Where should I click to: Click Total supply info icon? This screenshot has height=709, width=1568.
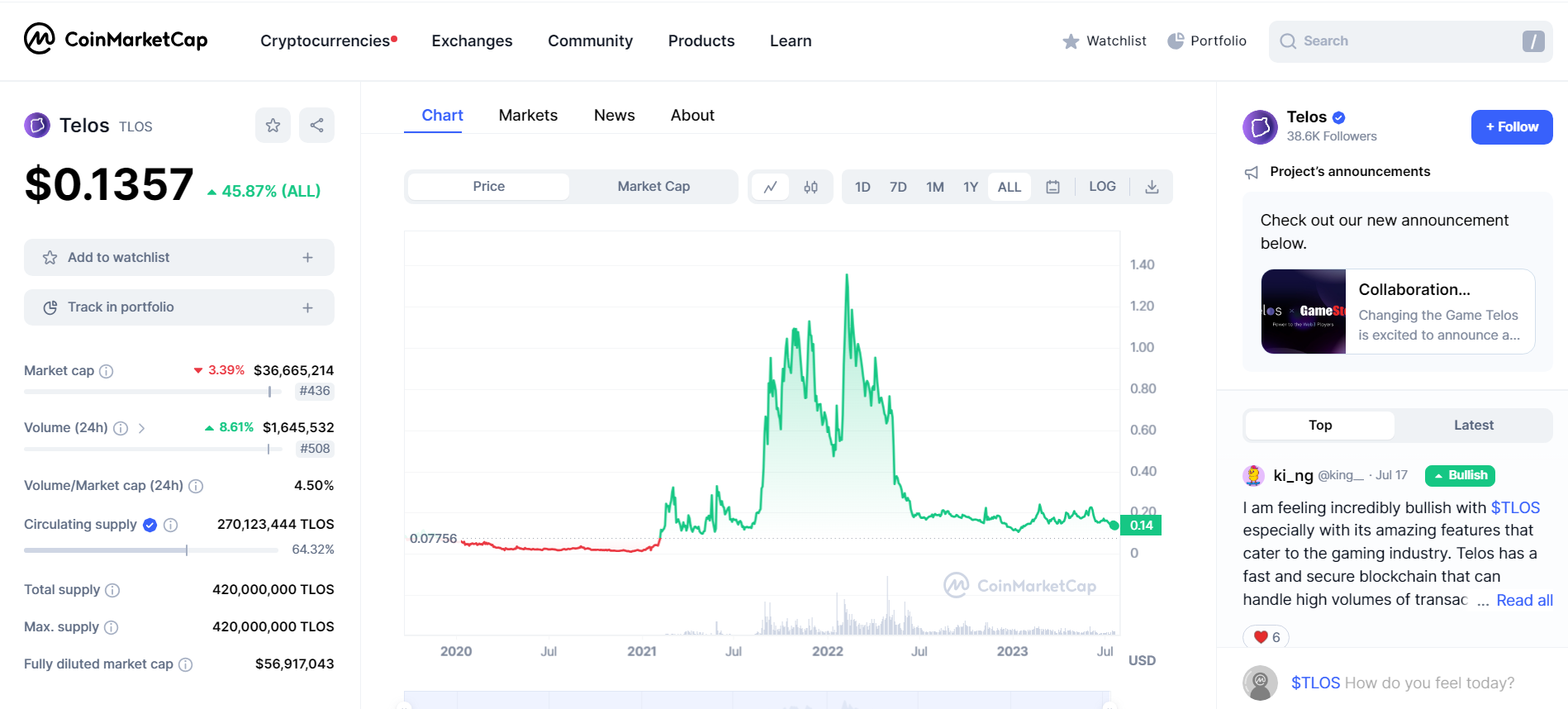(x=112, y=590)
